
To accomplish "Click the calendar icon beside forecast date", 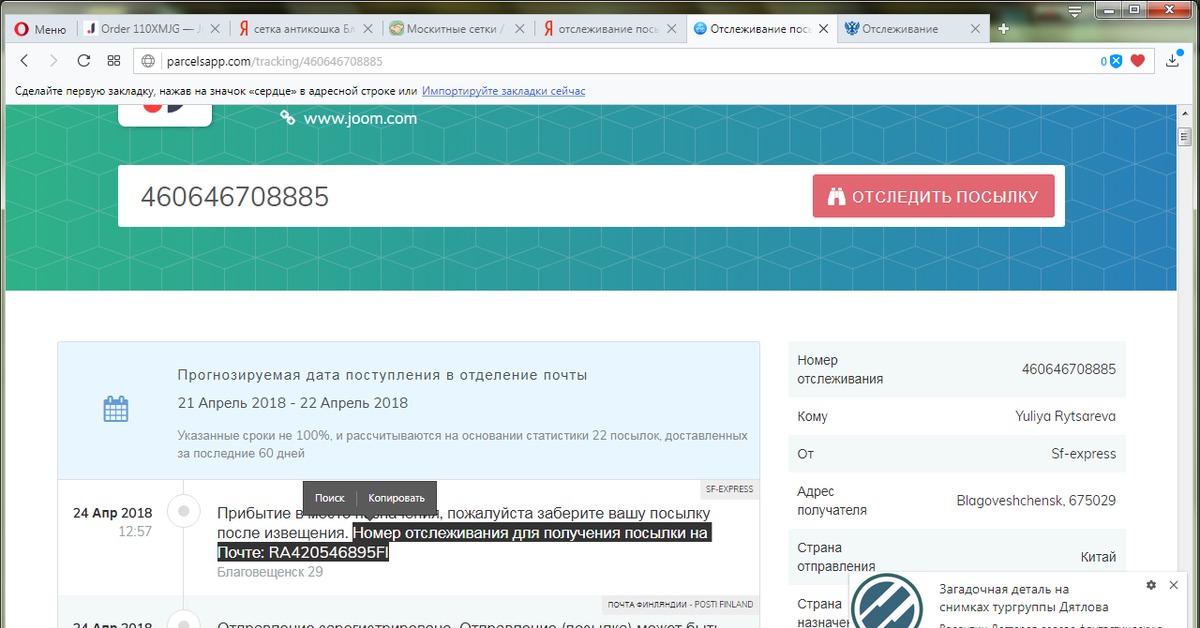I will [x=116, y=409].
